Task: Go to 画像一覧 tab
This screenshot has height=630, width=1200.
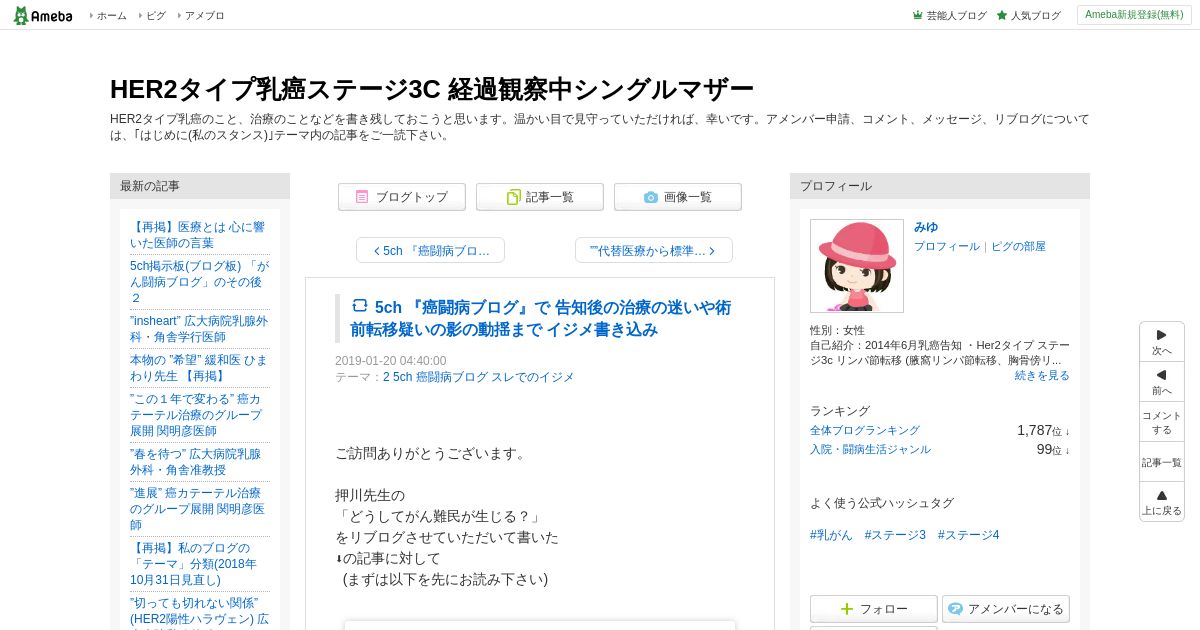Action: click(678, 197)
